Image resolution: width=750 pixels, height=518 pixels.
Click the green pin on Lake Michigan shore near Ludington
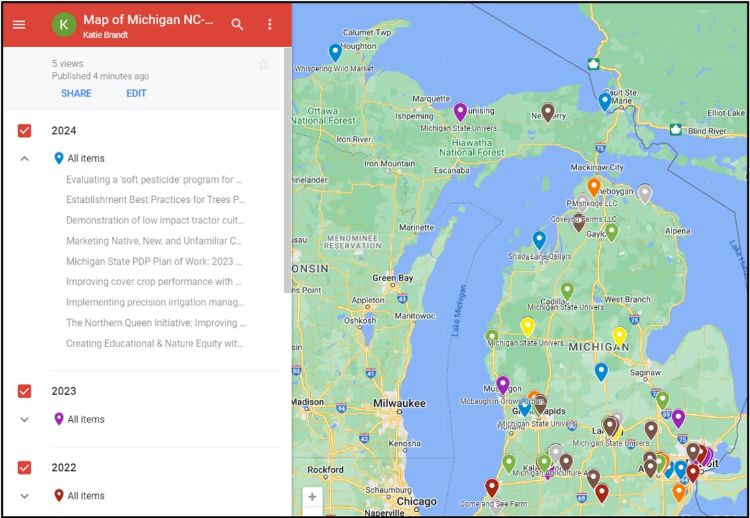[x=492, y=337]
